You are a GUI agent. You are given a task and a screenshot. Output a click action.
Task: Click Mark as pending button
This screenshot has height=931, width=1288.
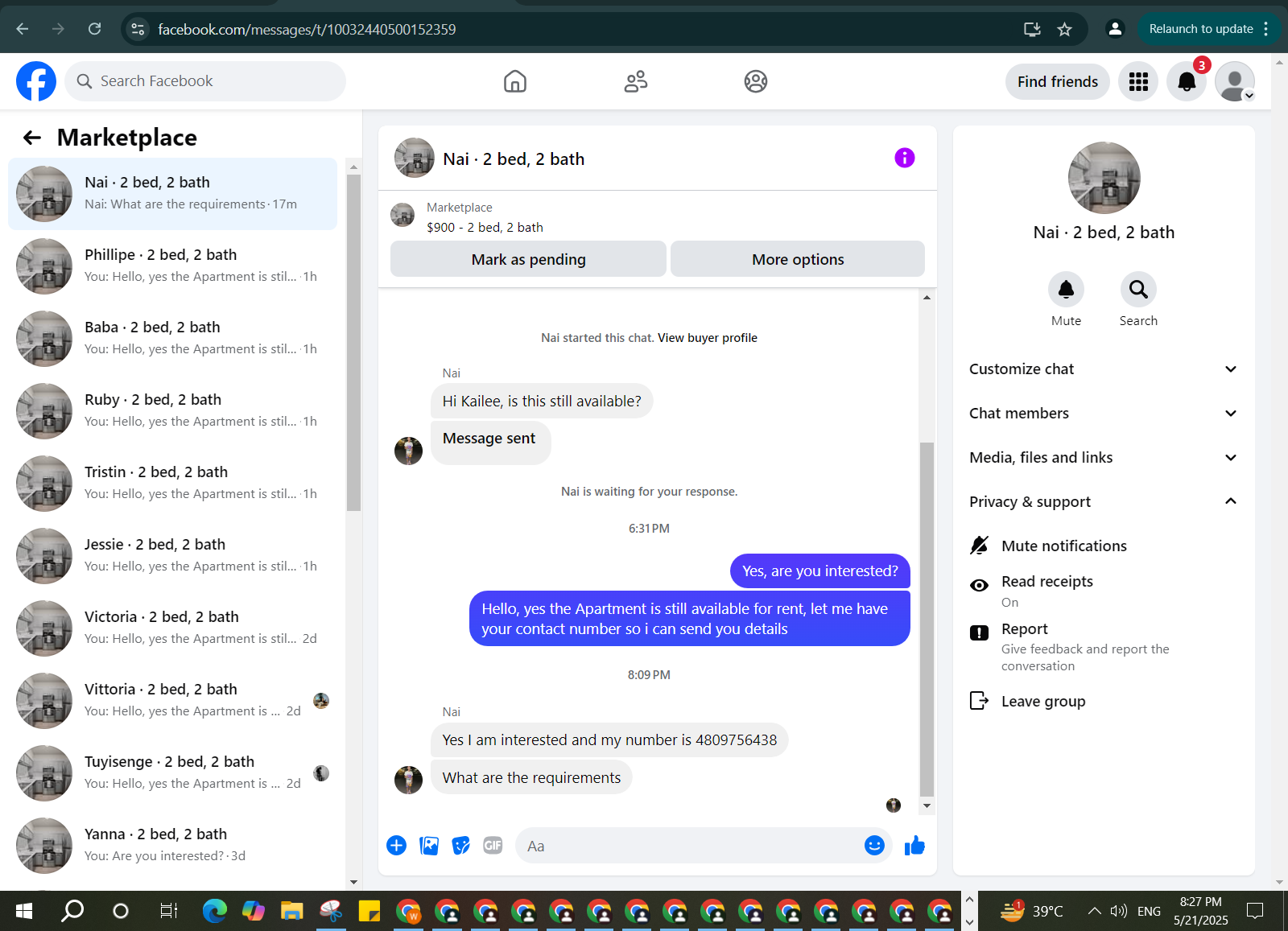coord(528,259)
